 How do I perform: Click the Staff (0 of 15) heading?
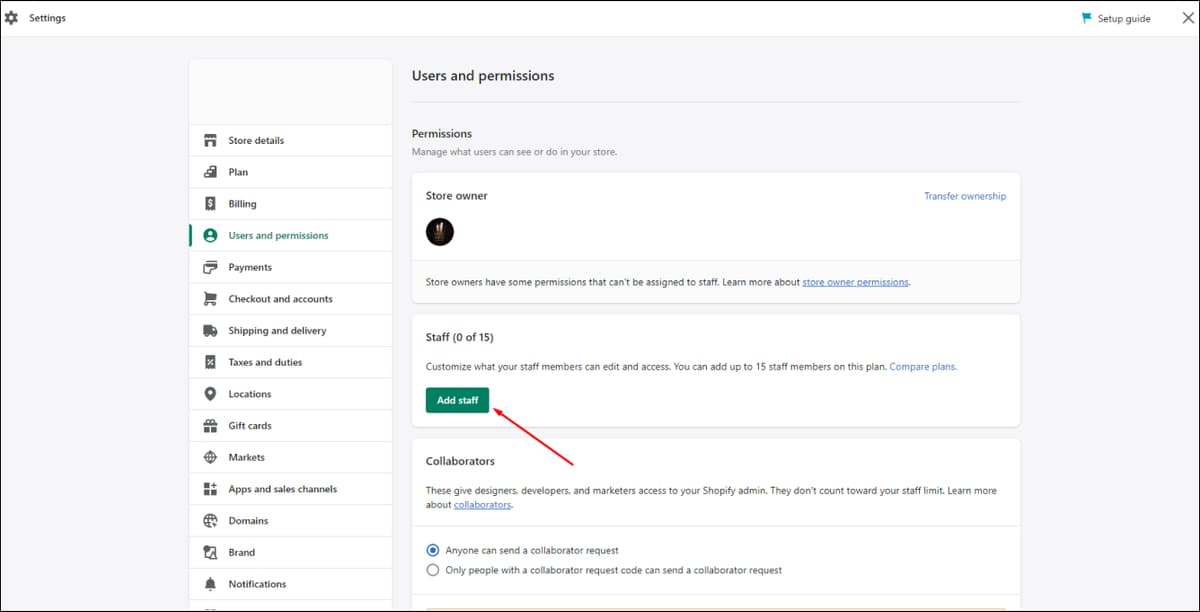click(x=460, y=338)
